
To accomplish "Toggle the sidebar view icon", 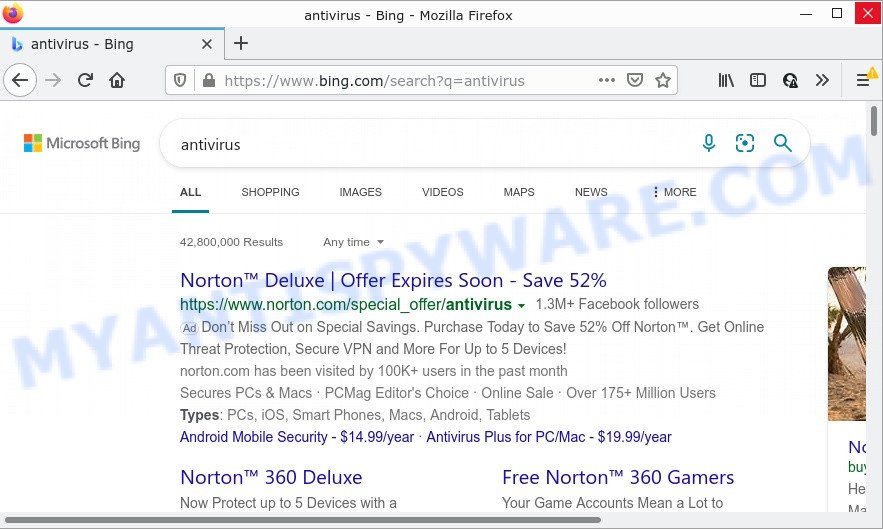I will click(x=758, y=81).
